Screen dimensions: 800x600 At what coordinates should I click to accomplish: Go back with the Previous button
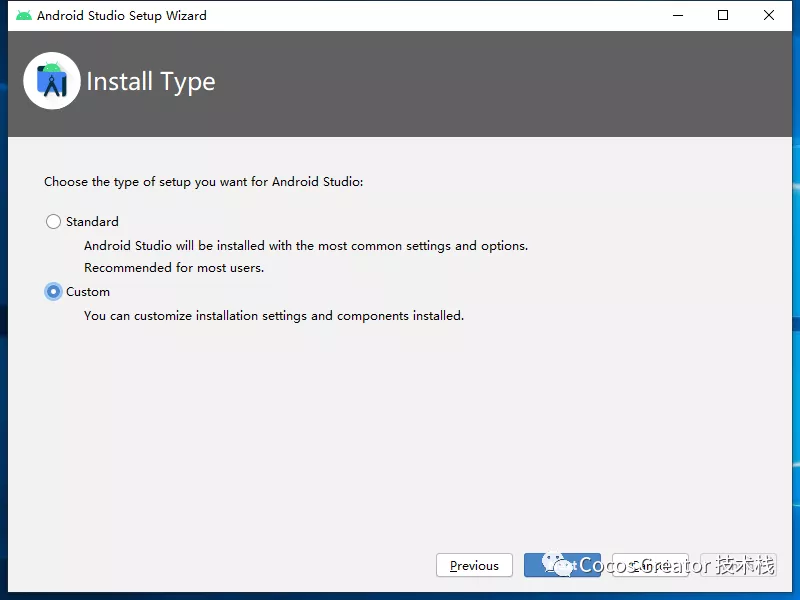474,566
